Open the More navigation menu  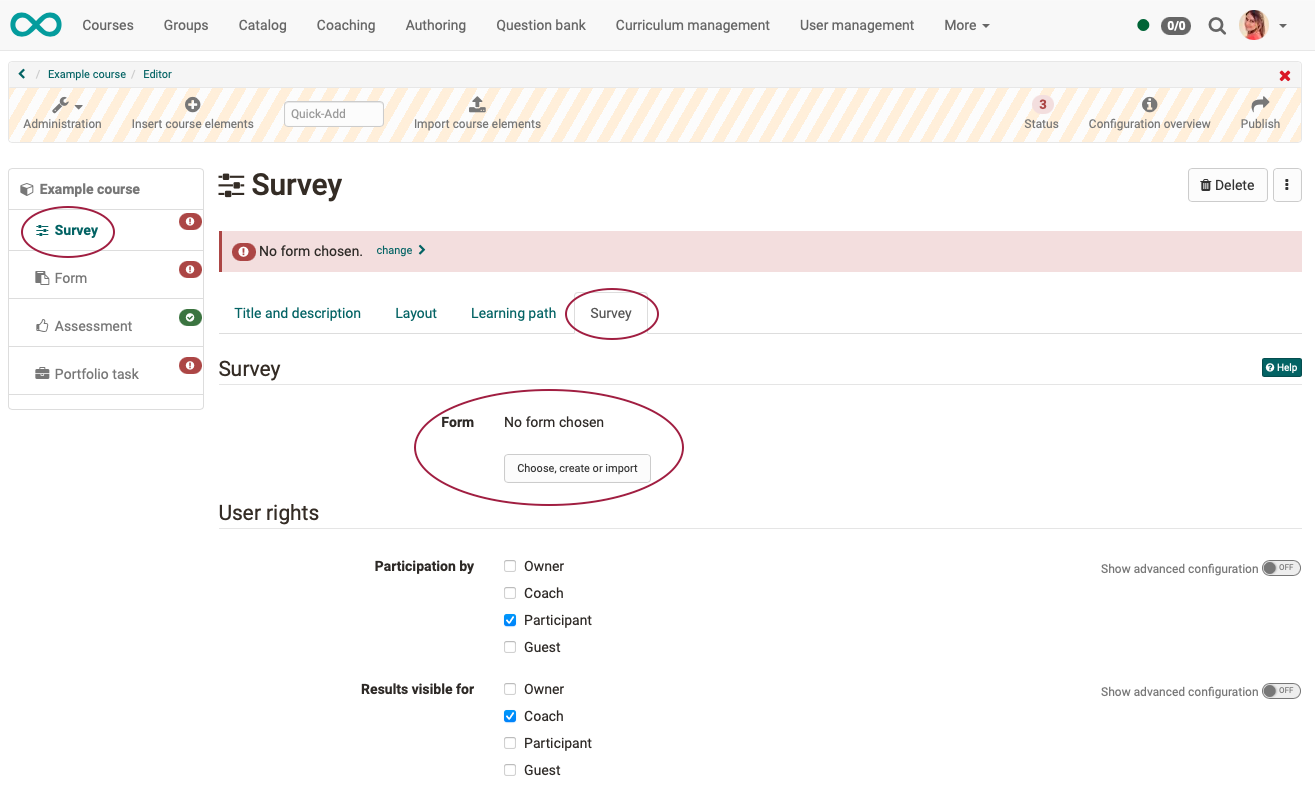click(x=965, y=25)
